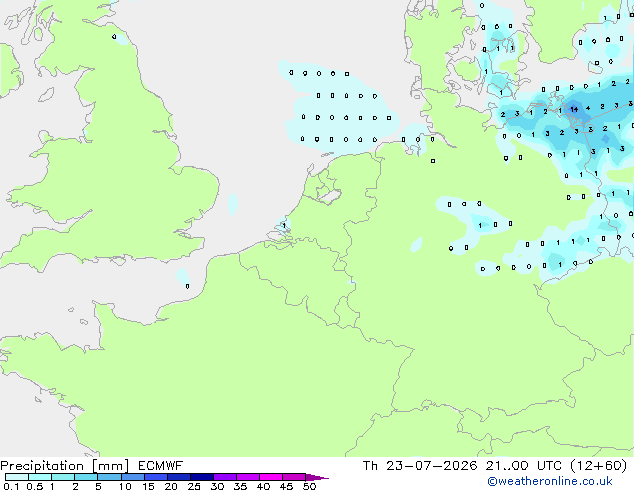The image size is (634, 490).
Task: Pick the 15–20 mm legend color box
Action: coord(155,477)
